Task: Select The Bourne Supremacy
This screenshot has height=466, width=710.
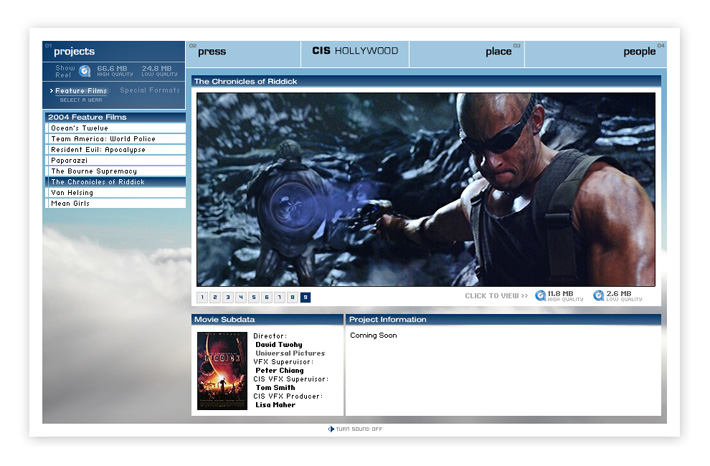Action: [115, 171]
